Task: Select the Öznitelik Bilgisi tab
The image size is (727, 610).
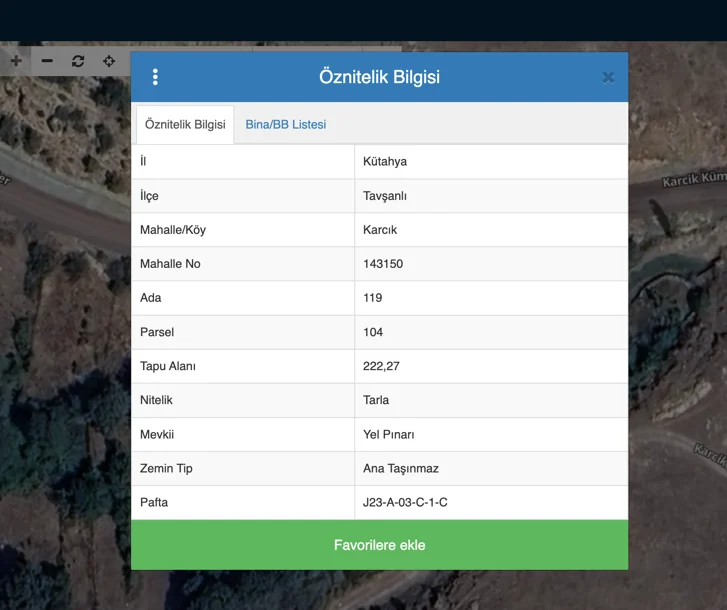Action: pyautogui.click(x=185, y=125)
